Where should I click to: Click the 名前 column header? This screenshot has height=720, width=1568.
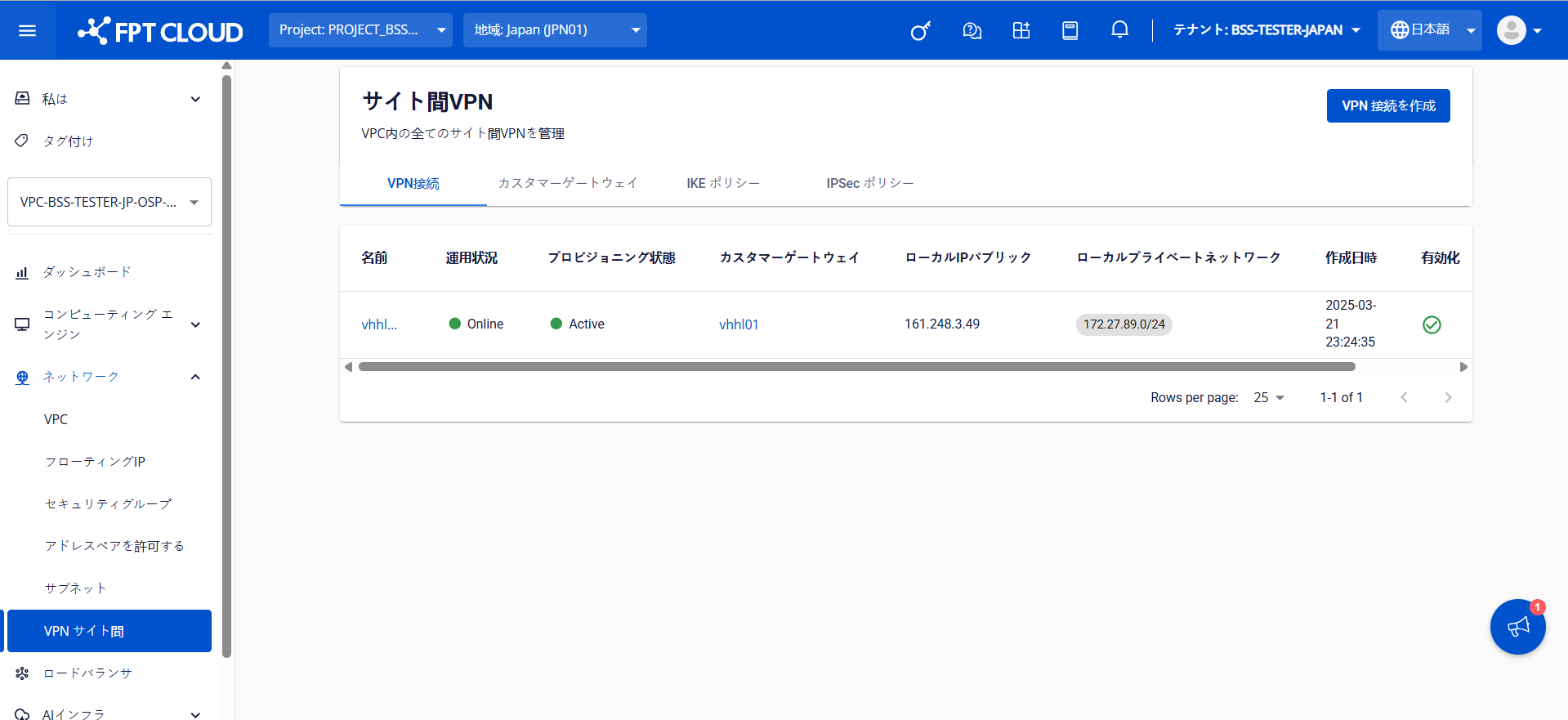click(374, 258)
